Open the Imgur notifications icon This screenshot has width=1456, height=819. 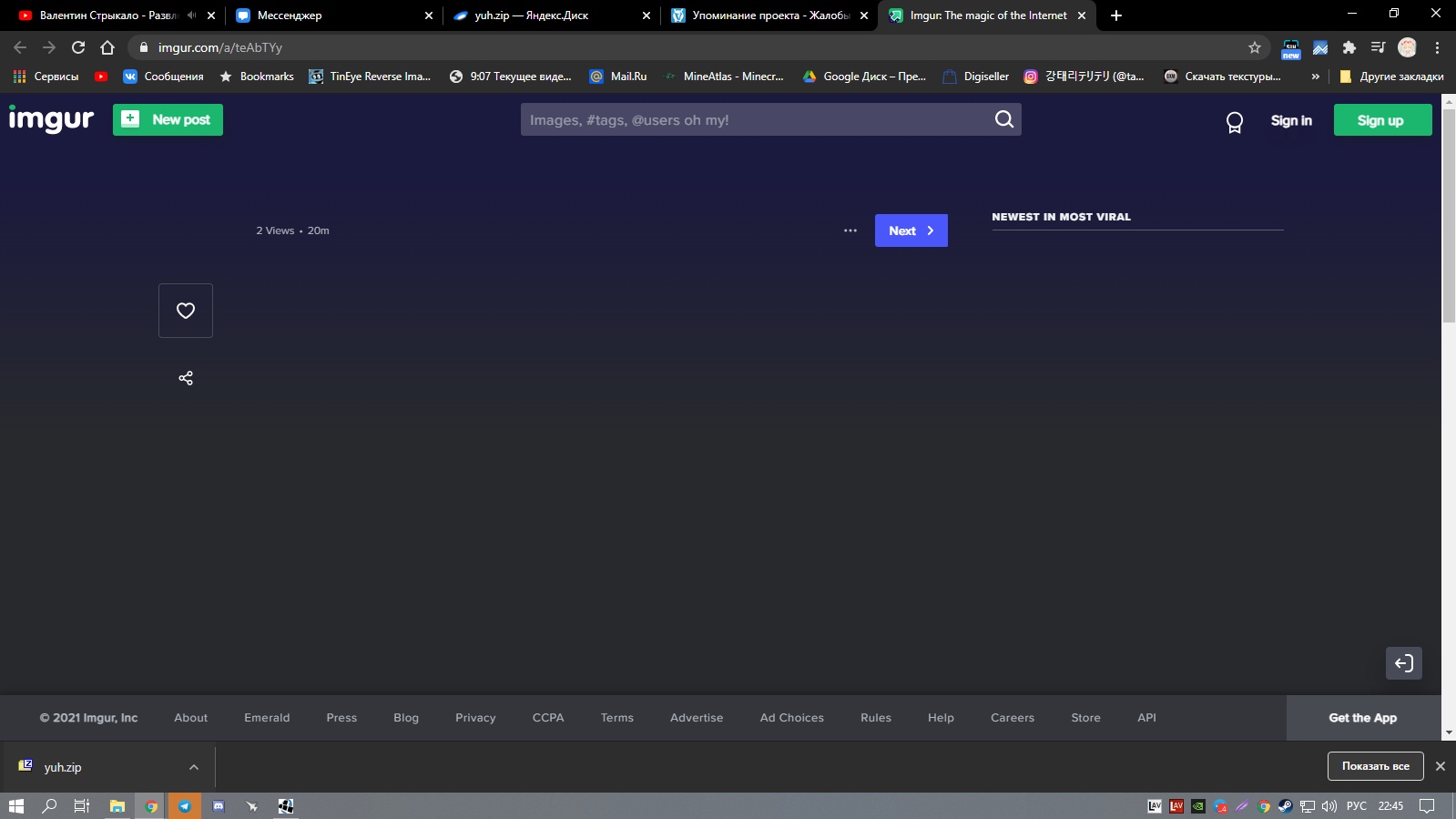(1234, 122)
